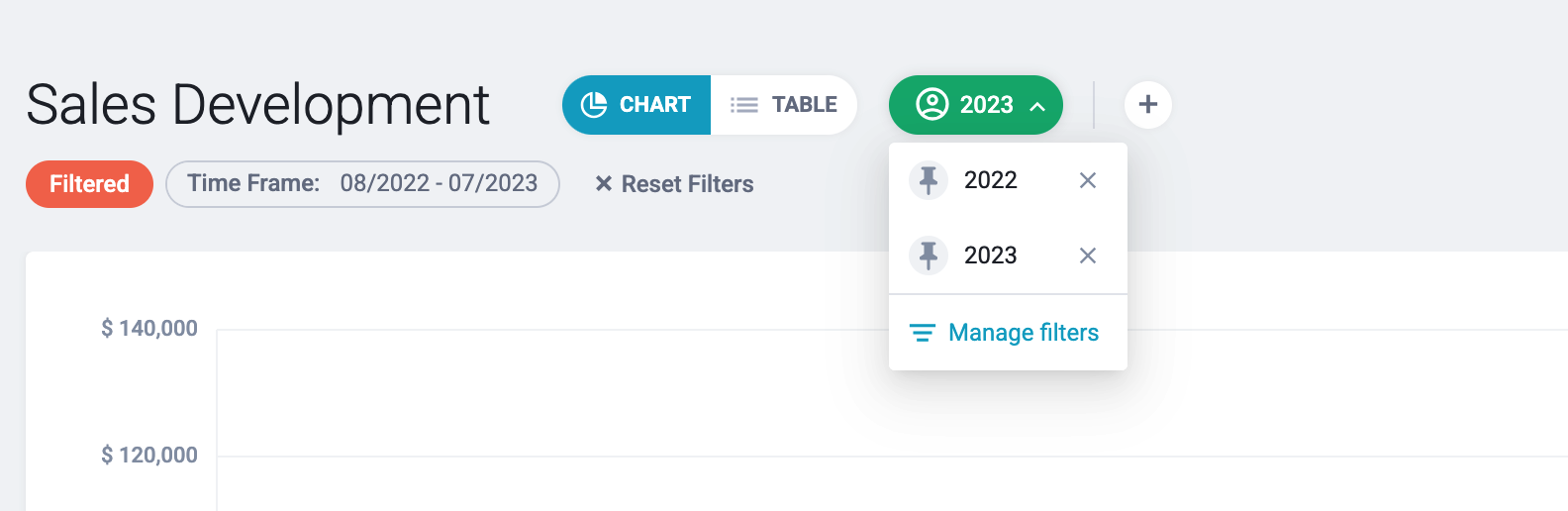Select the 2023 filter entry in the list

pos(991,255)
